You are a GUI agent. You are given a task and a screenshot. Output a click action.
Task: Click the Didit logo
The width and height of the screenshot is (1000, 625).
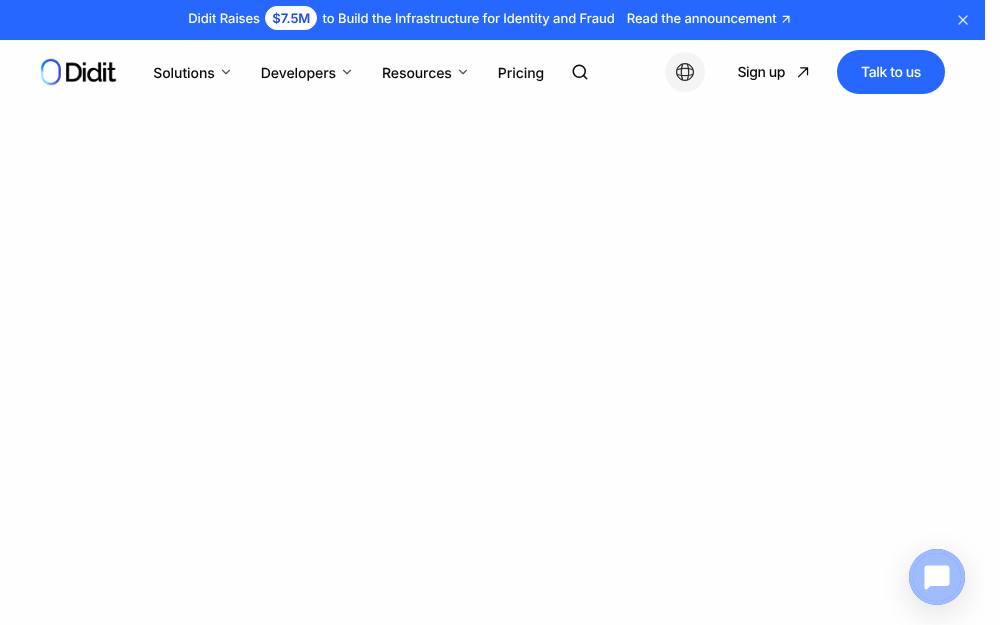pyautogui.click(x=78, y=72)
